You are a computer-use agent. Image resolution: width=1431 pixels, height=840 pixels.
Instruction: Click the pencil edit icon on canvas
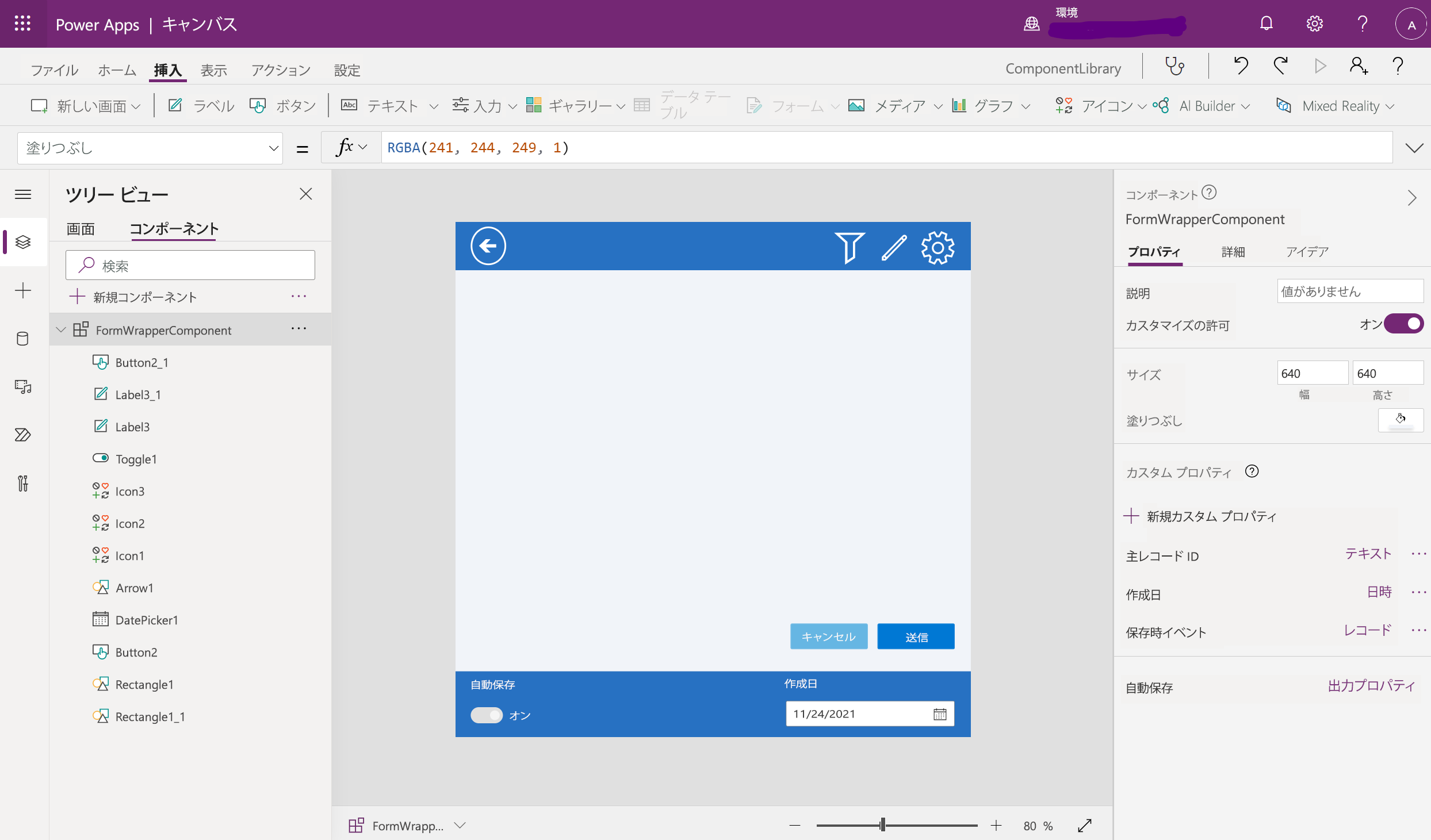point(894,247)
